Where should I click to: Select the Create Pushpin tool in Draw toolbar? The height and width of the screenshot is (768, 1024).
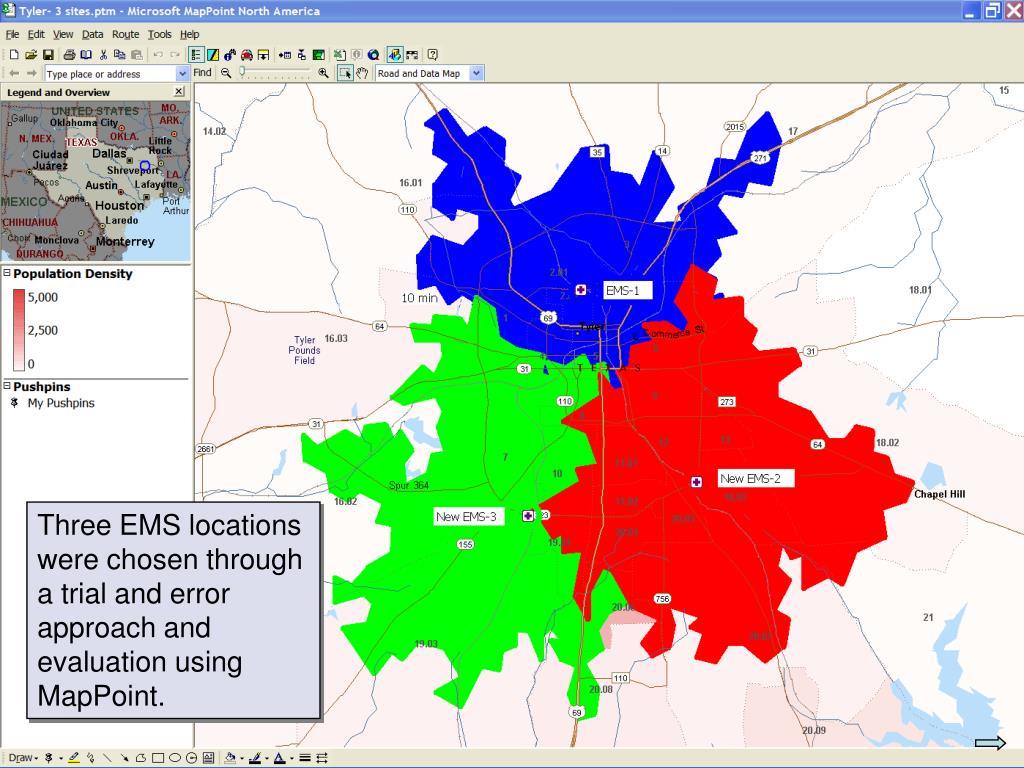(49, 758)
